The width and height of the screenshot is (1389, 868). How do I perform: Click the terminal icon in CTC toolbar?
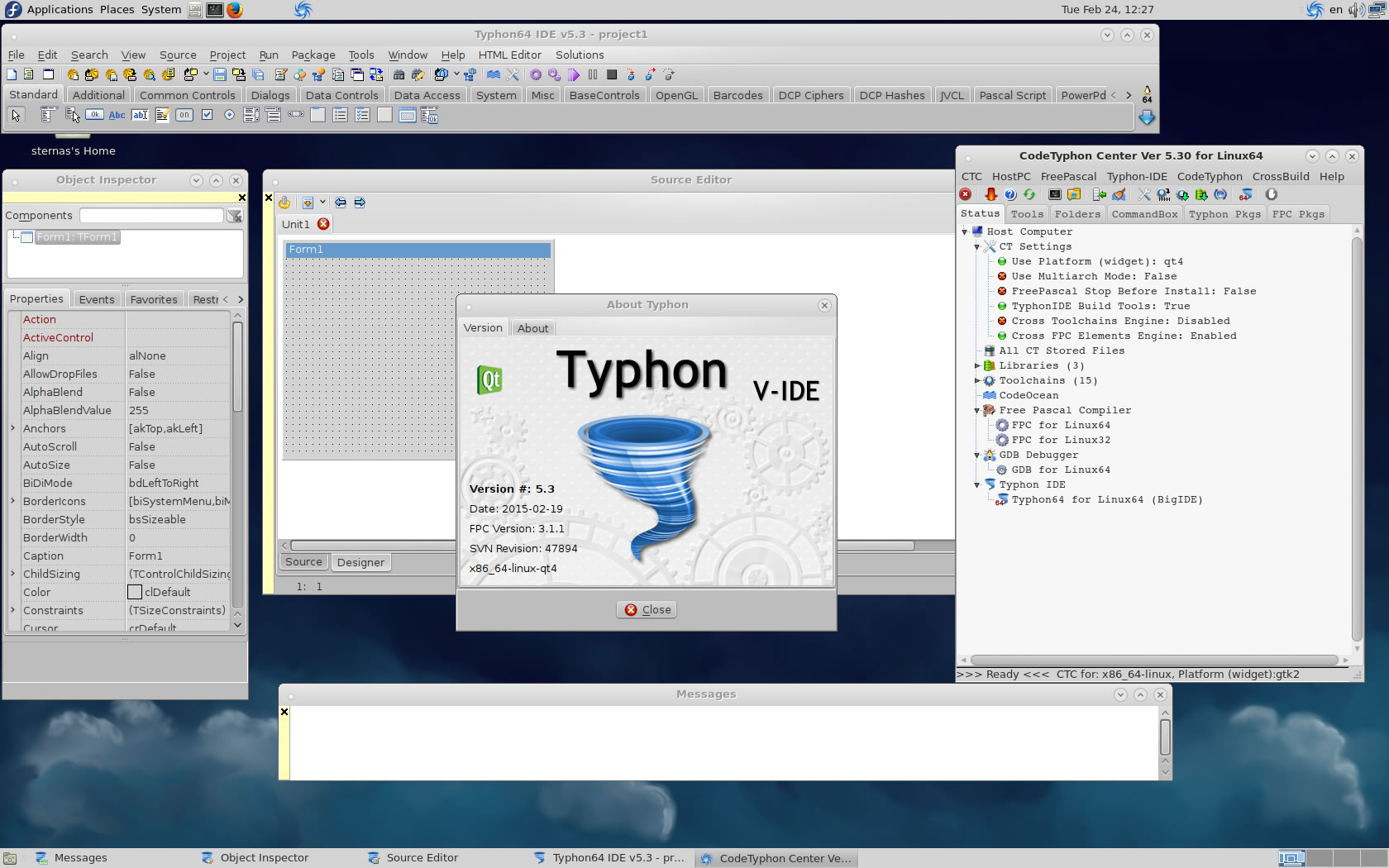[1055, 194]
